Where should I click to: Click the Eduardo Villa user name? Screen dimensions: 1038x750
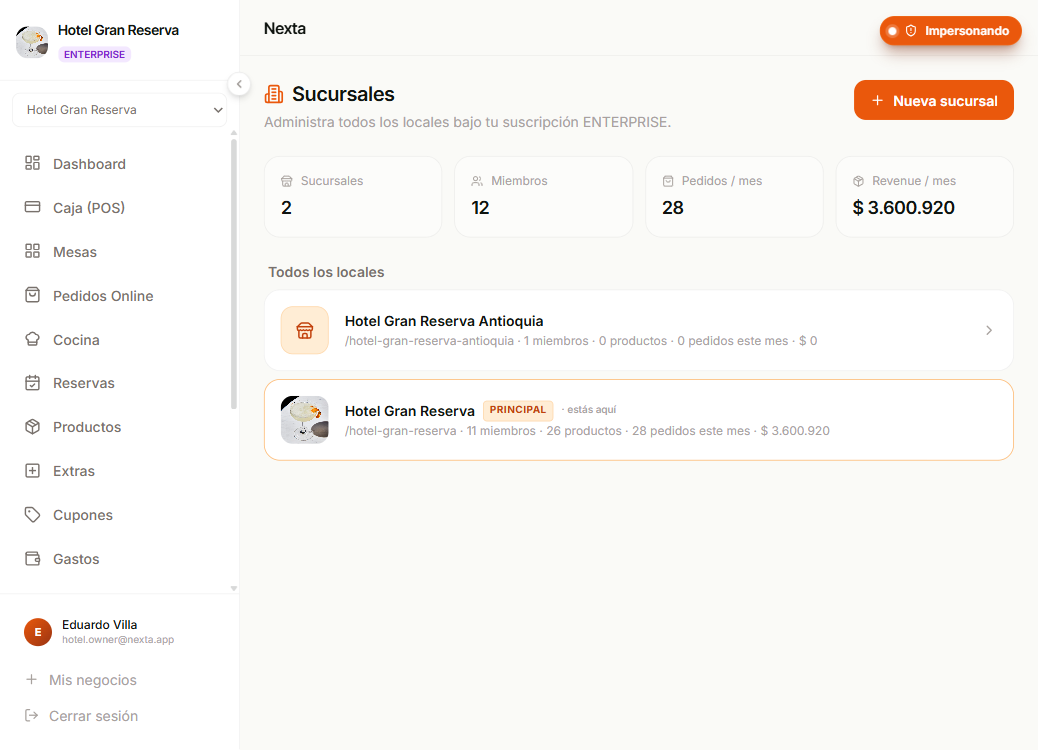coord(99,624)
